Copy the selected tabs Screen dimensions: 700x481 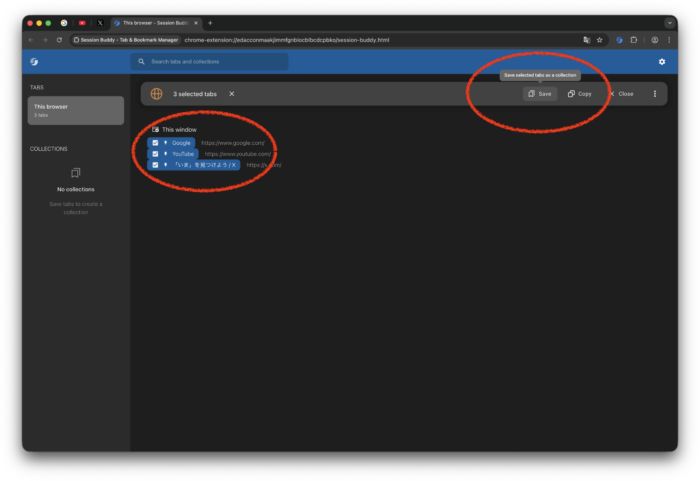pyautogui.click(x=579, y=94)
